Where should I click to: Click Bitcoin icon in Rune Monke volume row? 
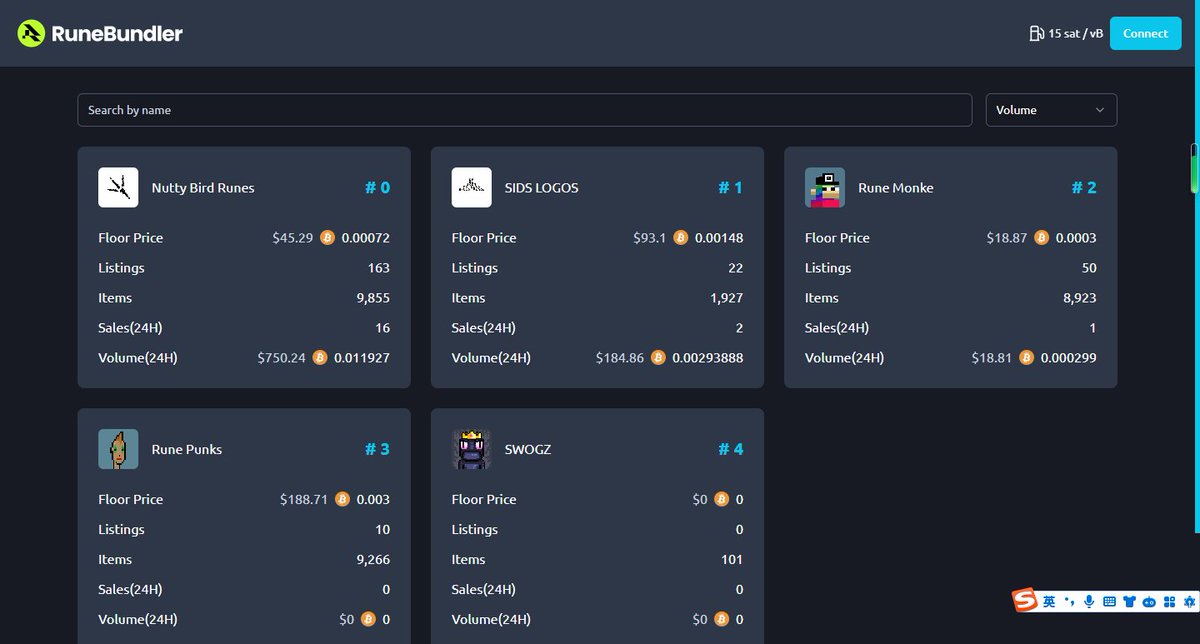click(1026, 357)
